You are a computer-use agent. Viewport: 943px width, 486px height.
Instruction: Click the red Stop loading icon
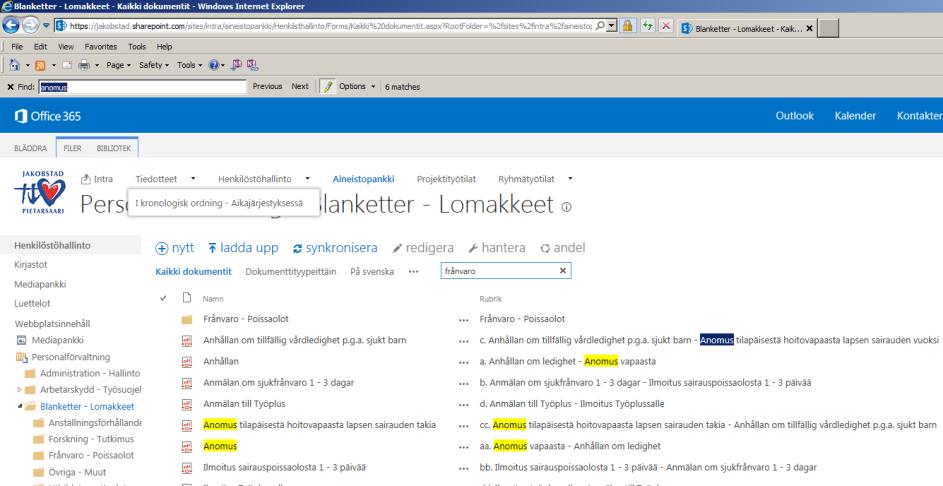(x=666, y=26)
